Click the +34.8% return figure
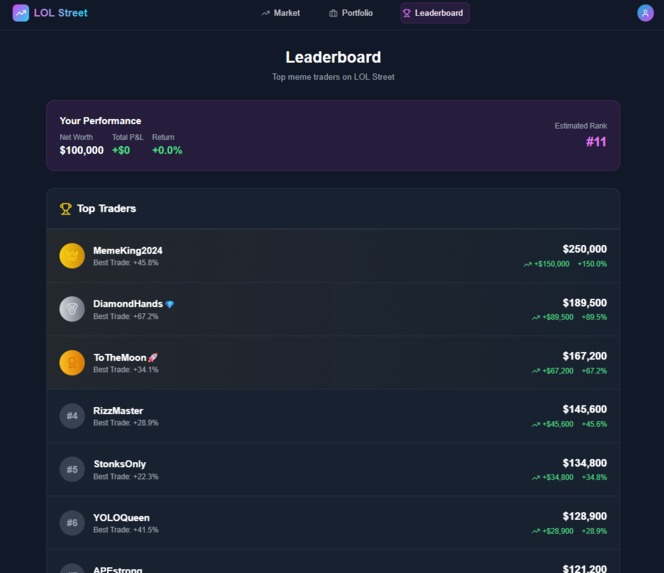 [x=594, y=478]
